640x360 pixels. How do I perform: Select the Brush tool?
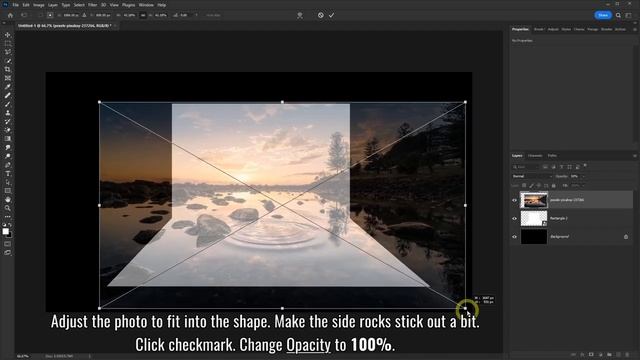click(x=7, y=104)
